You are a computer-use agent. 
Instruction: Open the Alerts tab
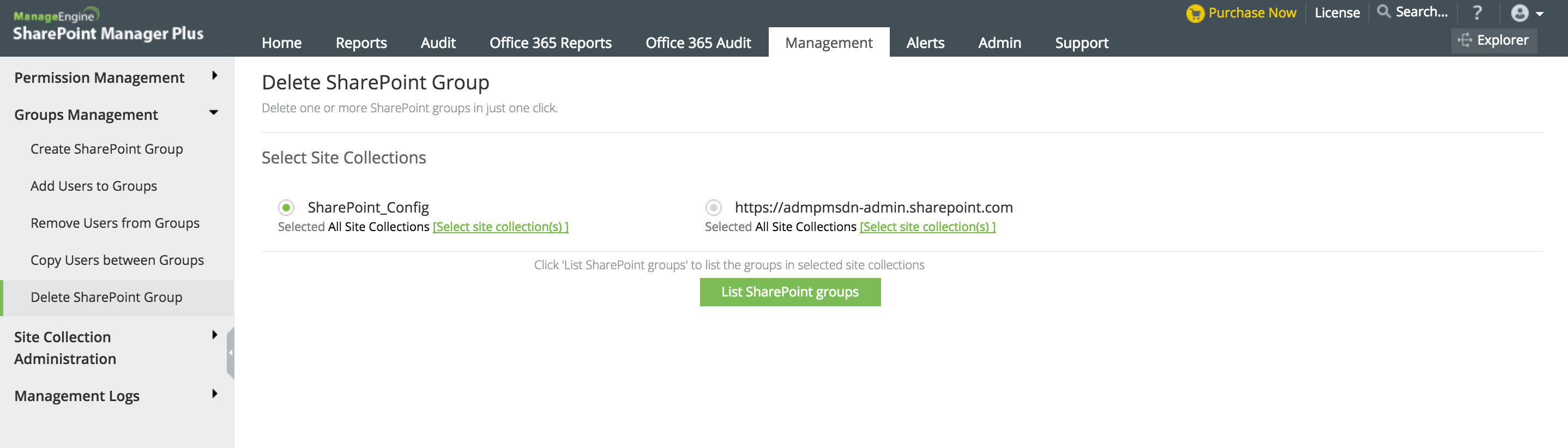pyautogui.click(x=925, y=43)
